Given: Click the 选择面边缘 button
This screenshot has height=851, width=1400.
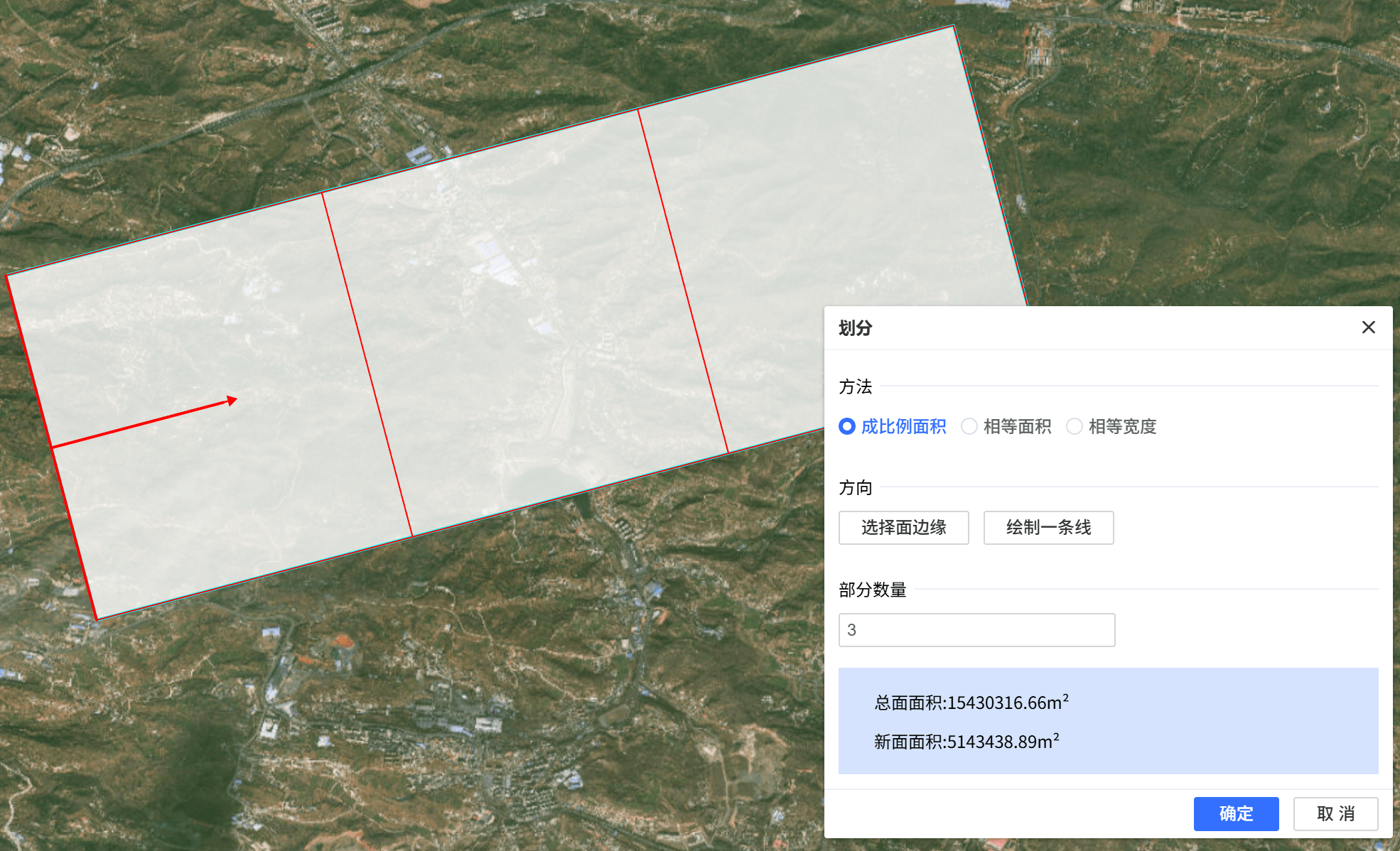Looking at the screenshot, I should [x=903, y=528].
